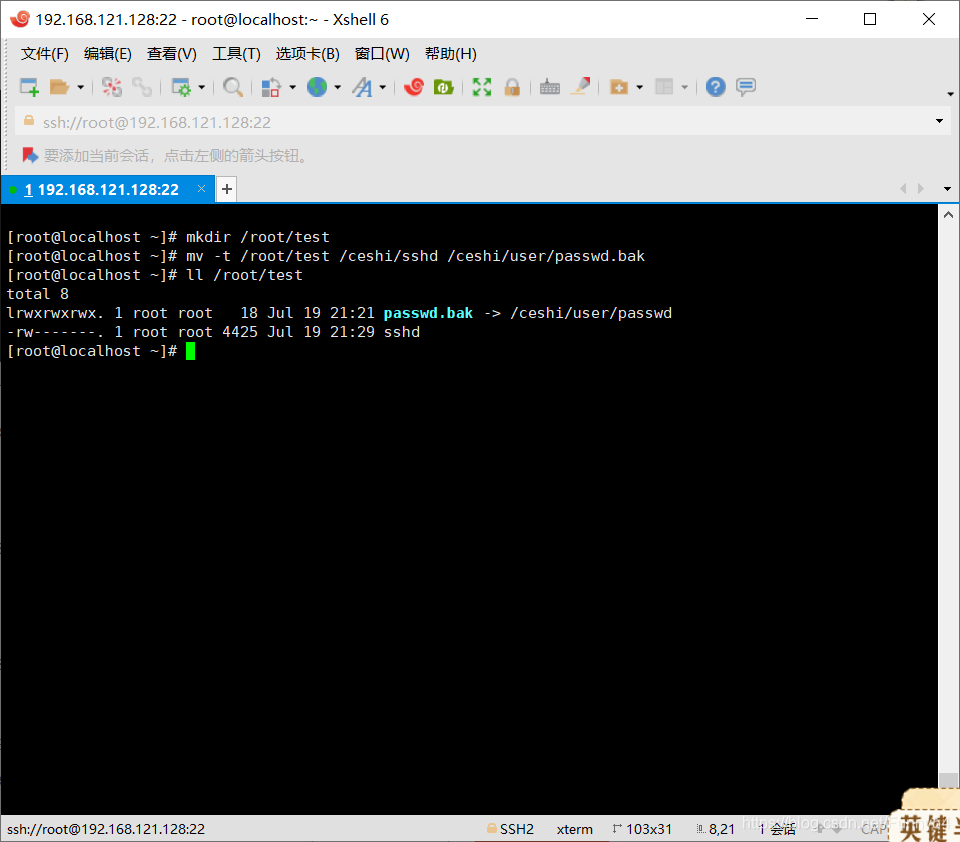Click the Disconnect icon

(x=111, y=87)
